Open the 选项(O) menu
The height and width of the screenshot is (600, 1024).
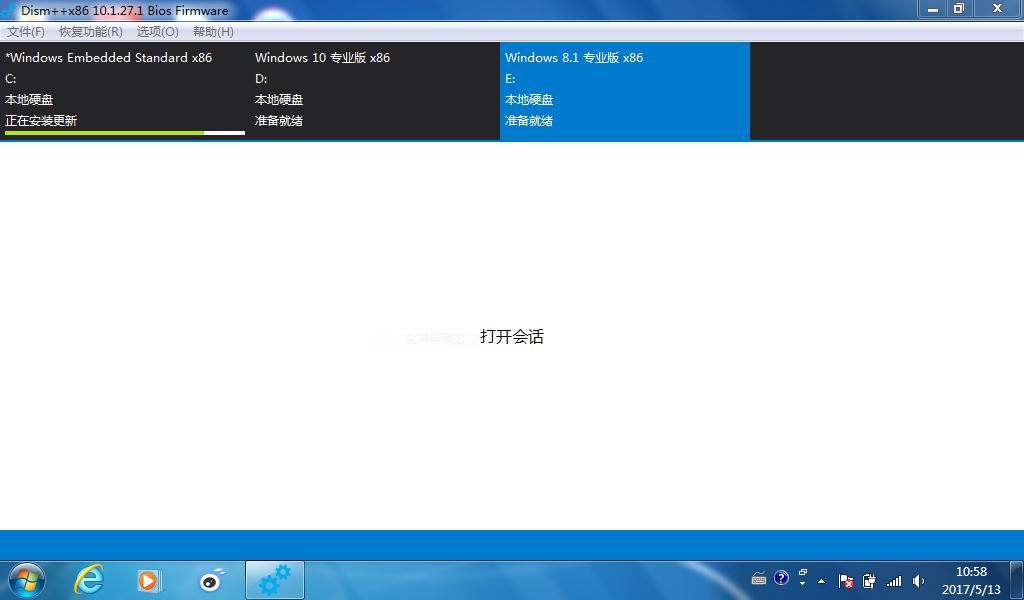[x=157, y=31]
